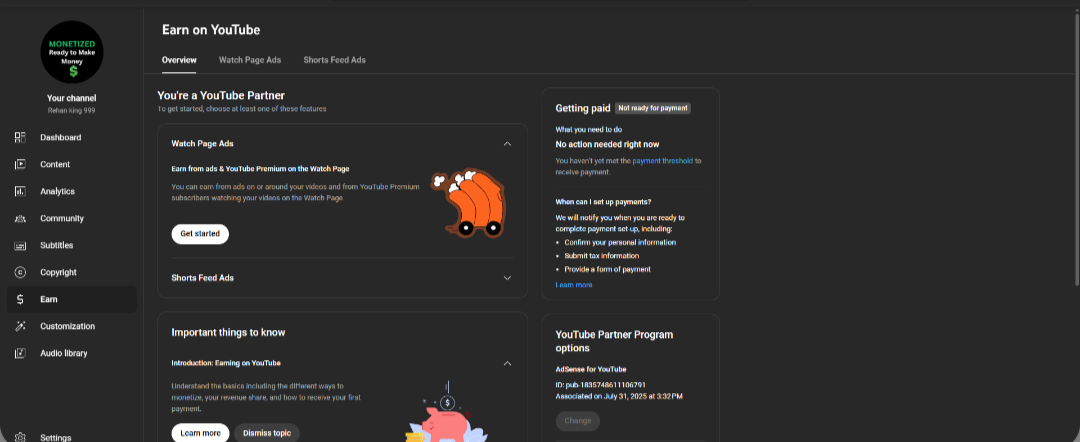Open the payment threshold link
Image resolution: width=1080 pixels, height=442 pixels.
[x=663, y=161]
